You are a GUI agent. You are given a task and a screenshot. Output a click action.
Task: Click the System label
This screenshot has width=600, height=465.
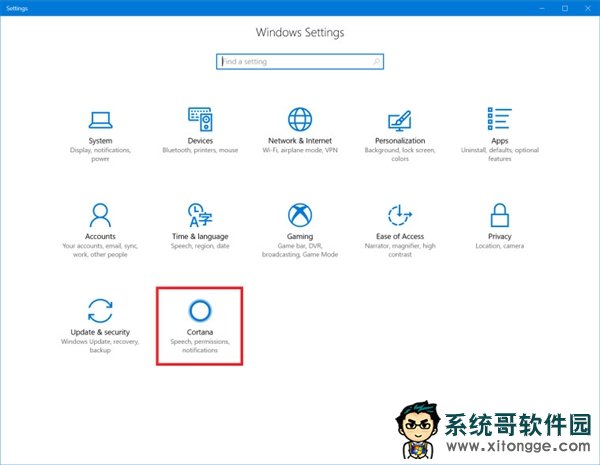[100, 141]
